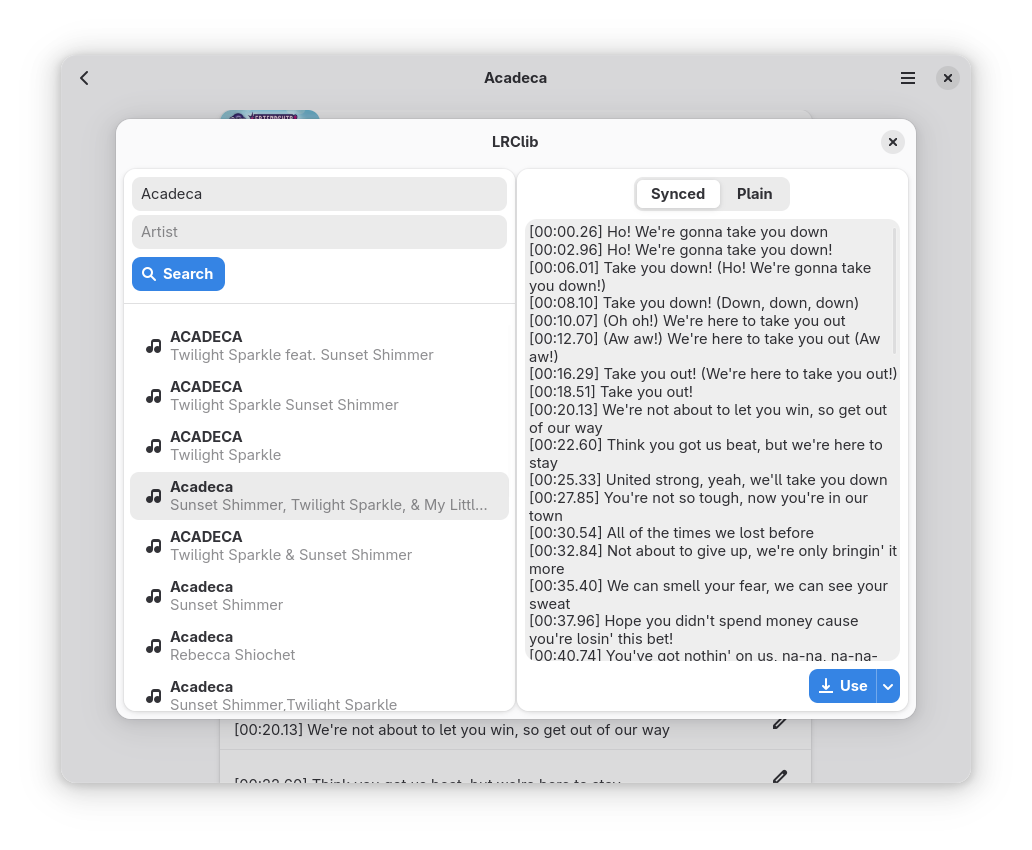Click the Use download button

click(x=842, y=686)
